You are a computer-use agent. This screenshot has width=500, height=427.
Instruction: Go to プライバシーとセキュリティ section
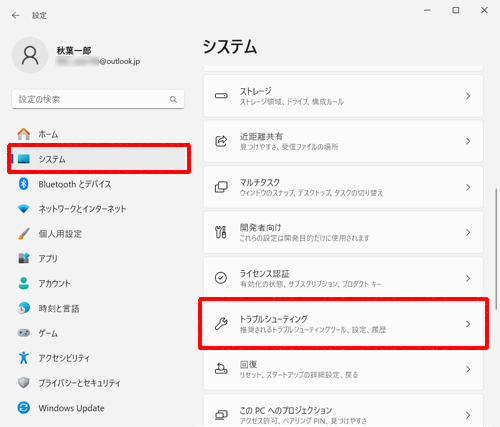coord(99,383)
